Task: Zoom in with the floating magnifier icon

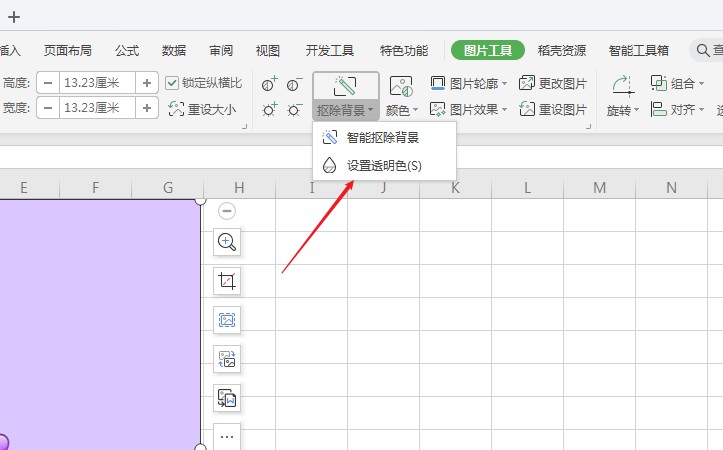Action: pyautogui.click(x=227, y=242)
